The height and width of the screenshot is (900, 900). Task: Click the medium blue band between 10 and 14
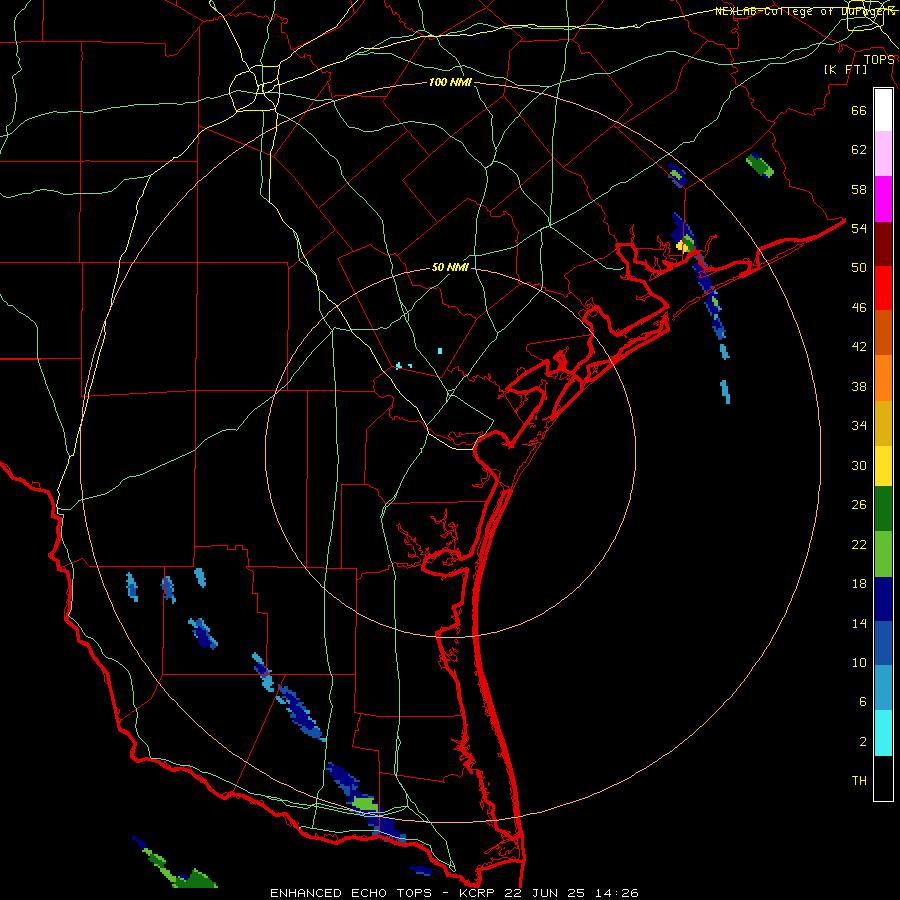(x=883, y=643)
